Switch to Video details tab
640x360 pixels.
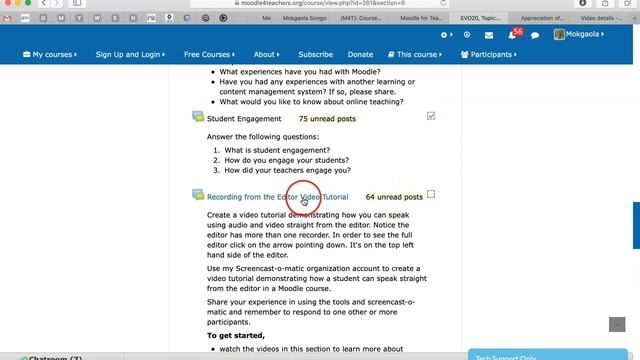pos(601,18)
